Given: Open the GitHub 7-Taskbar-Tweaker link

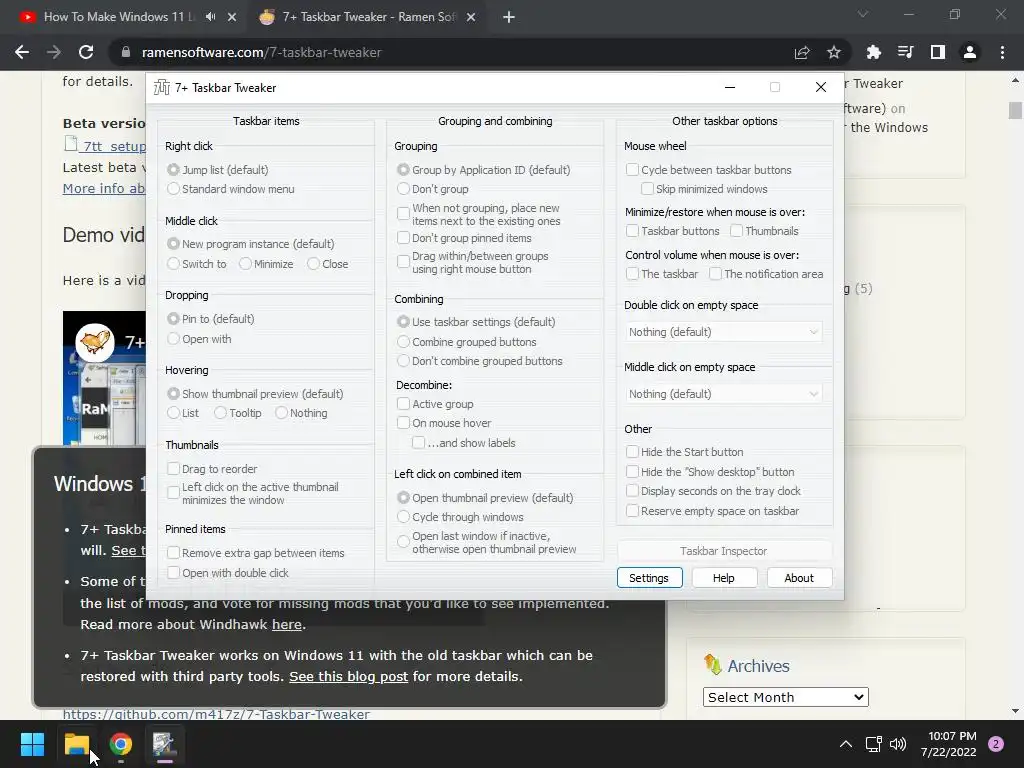Looking at the screenshot, I should click(216, 714).
